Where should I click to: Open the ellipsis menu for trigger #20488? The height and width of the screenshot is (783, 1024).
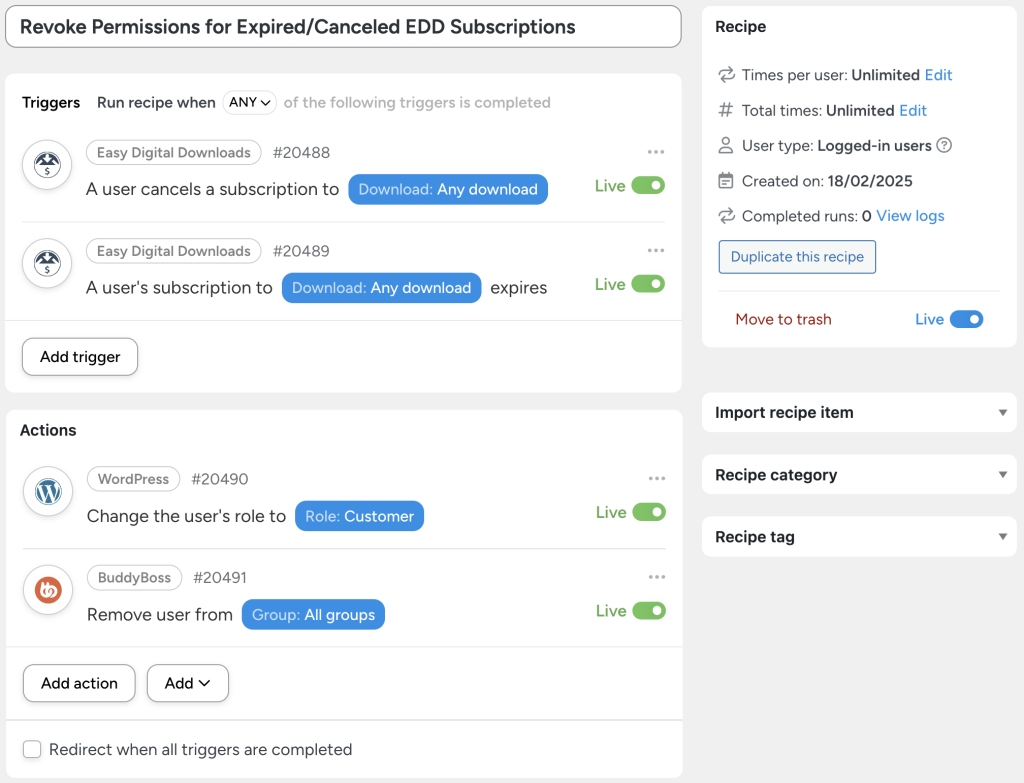656,151
